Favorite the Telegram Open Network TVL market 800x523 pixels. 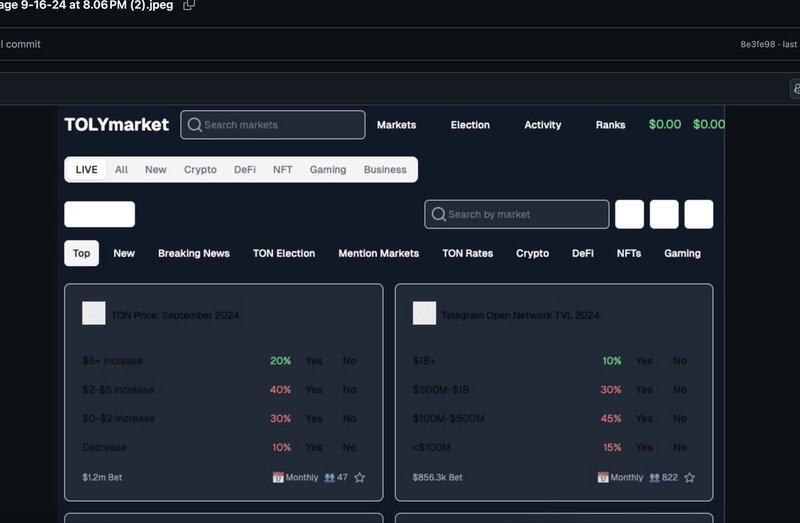coord(690,478)
